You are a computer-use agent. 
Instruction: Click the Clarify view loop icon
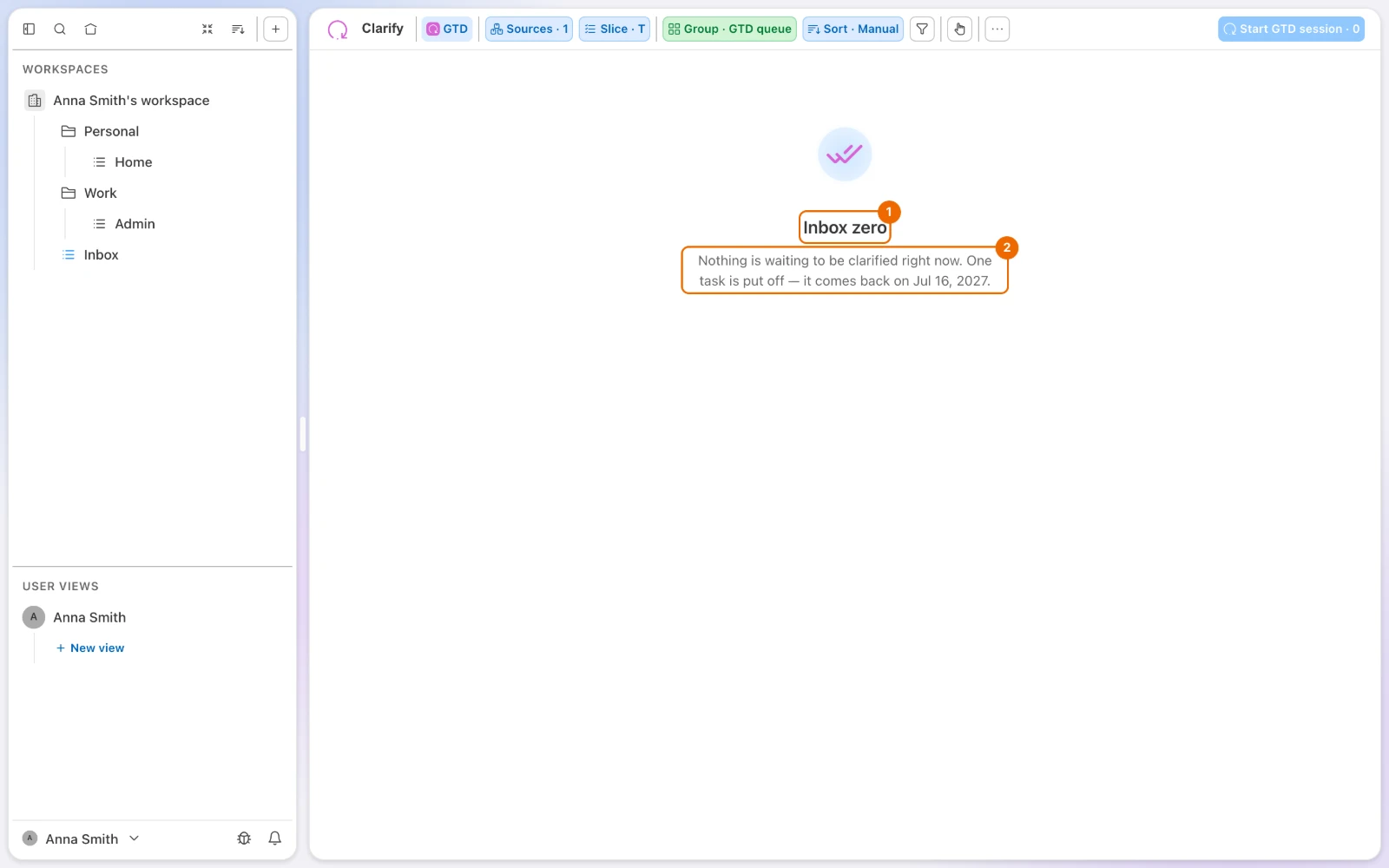338,30
